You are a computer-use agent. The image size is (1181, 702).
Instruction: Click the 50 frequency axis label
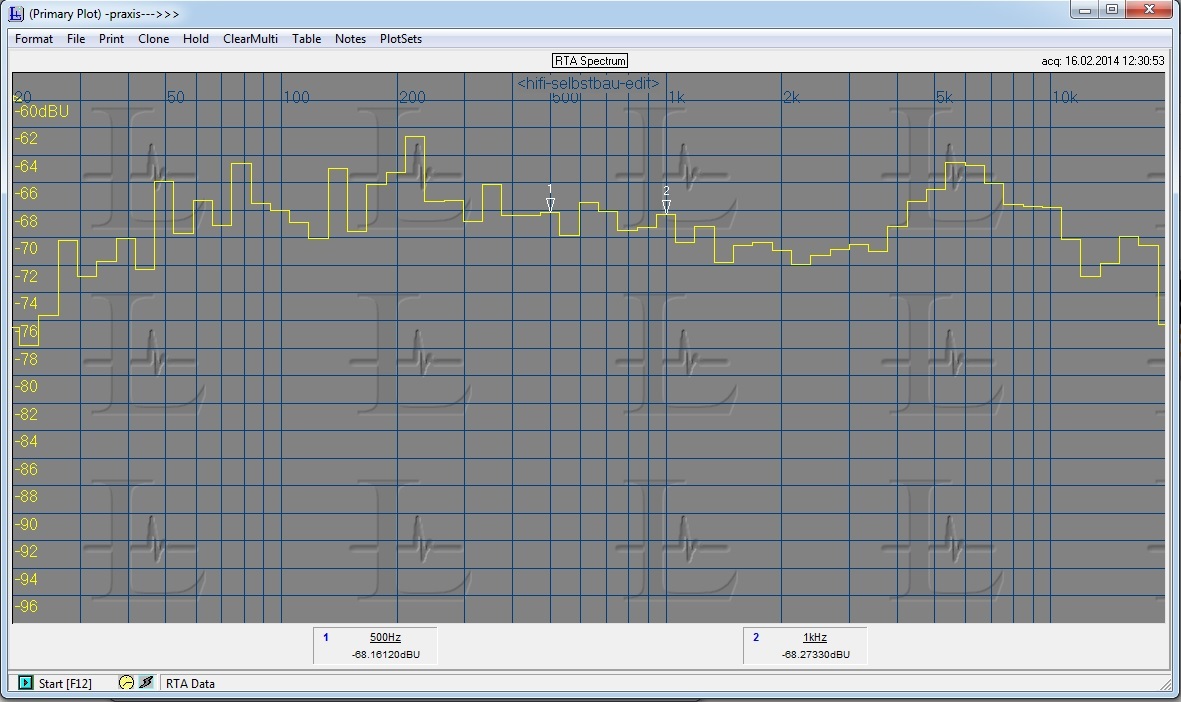(x=175, y=97)
